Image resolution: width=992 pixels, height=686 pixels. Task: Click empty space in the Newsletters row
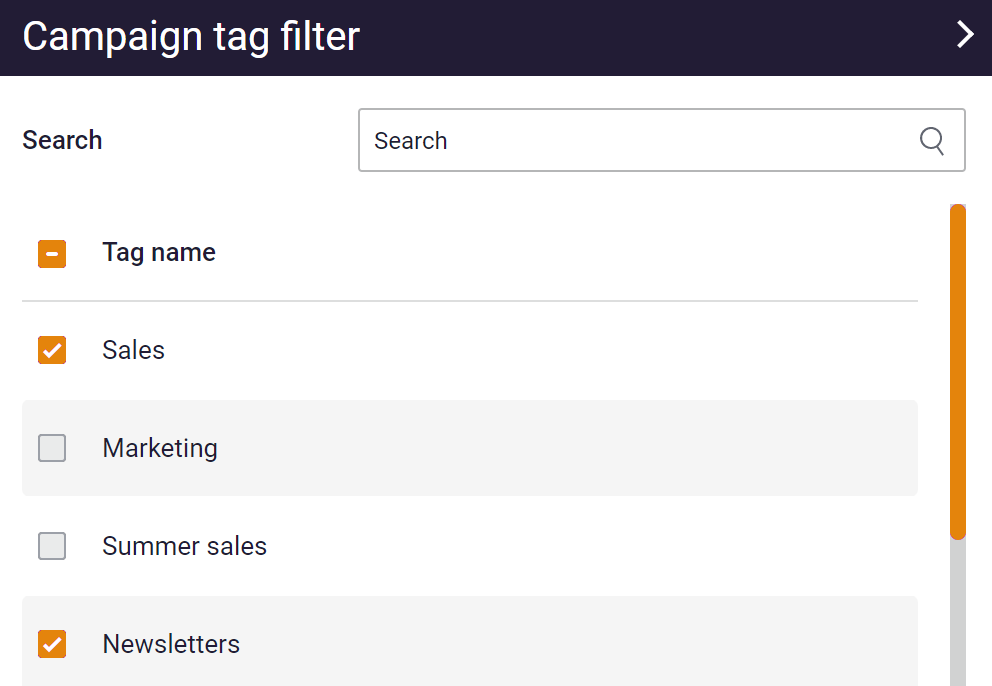(569, 642)
